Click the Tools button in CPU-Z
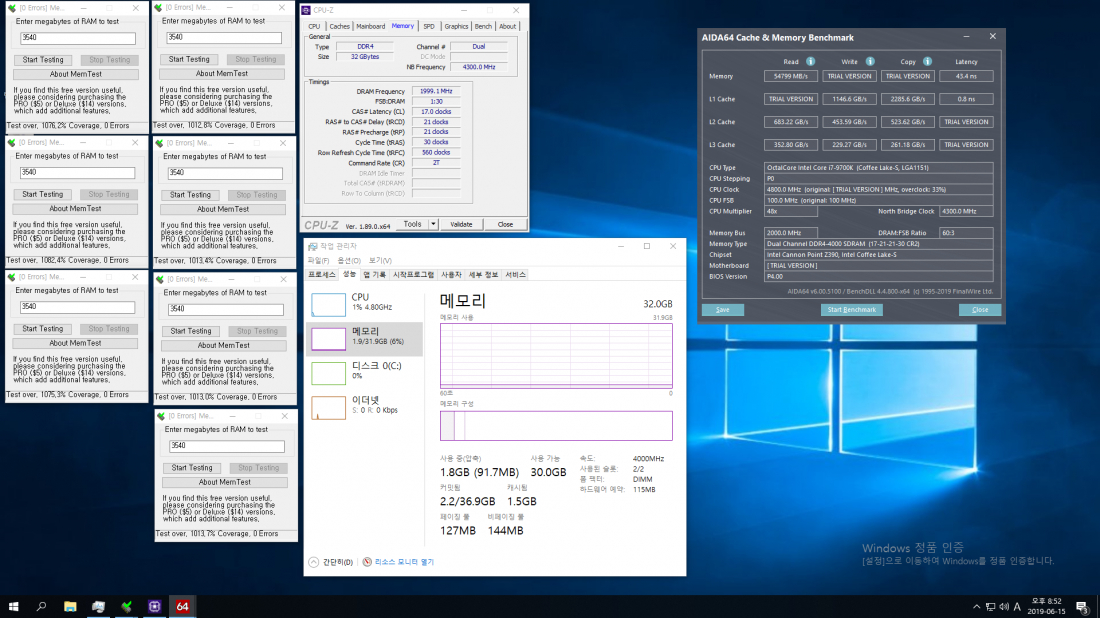 412,224
